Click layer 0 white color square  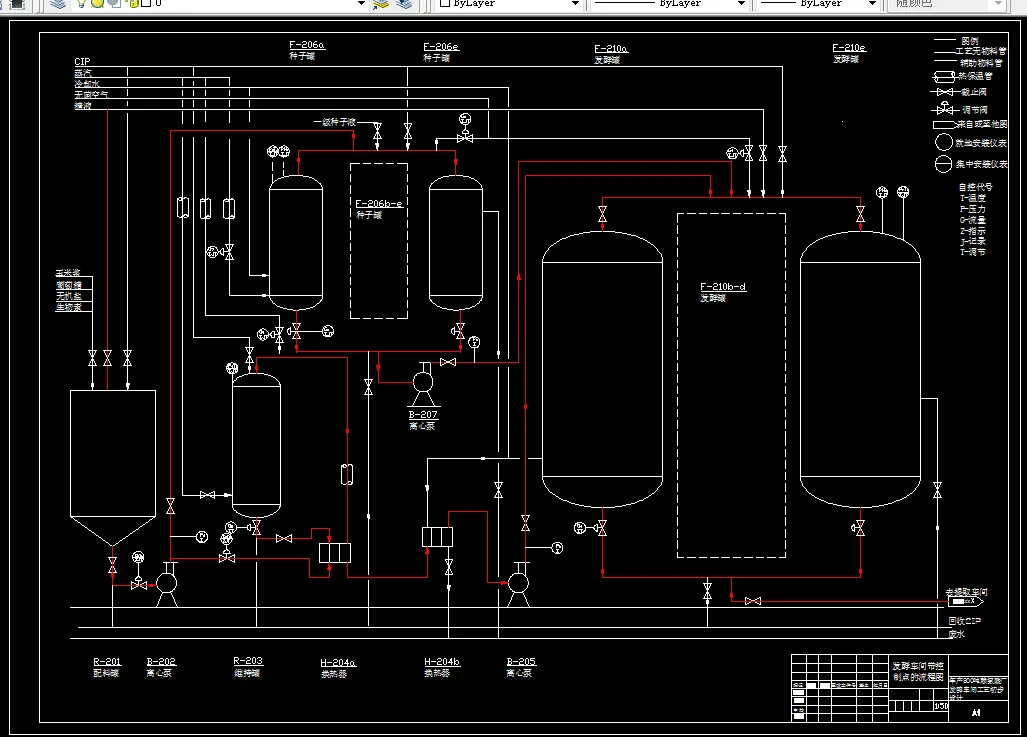[147, 3]
